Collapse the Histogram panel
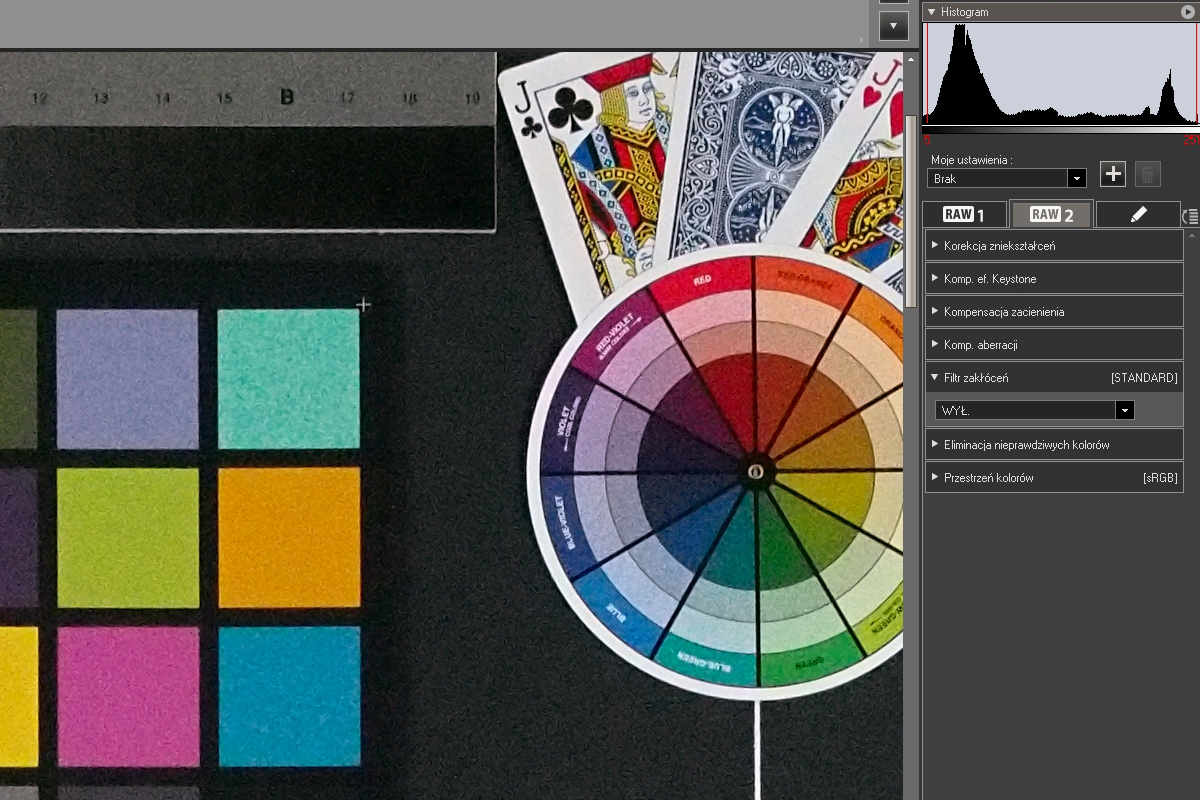The width and height of the screenshot is (1200, 800). coord(932,12)
